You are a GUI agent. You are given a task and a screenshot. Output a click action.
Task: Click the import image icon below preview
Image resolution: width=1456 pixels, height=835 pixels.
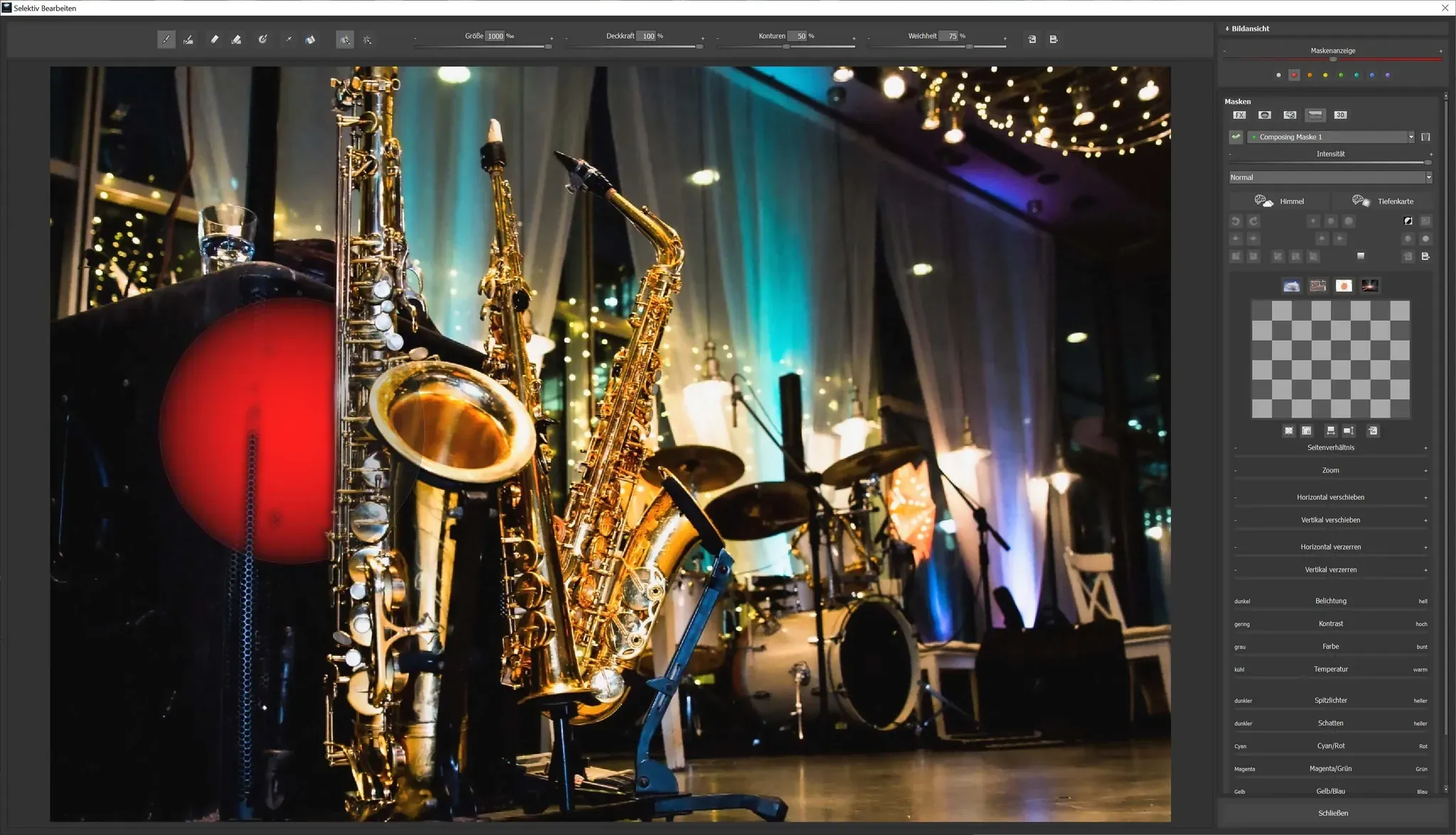pyautogui.click(x=1373, y=431)
